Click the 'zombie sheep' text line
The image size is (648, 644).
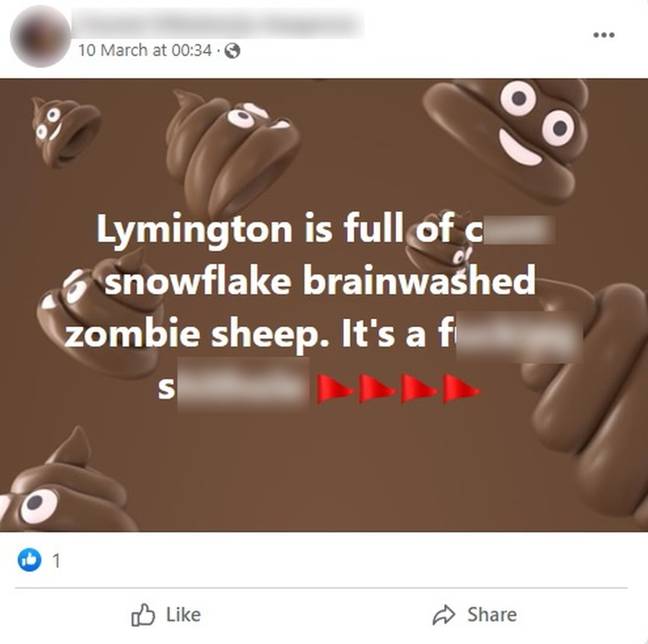[198, 333]
